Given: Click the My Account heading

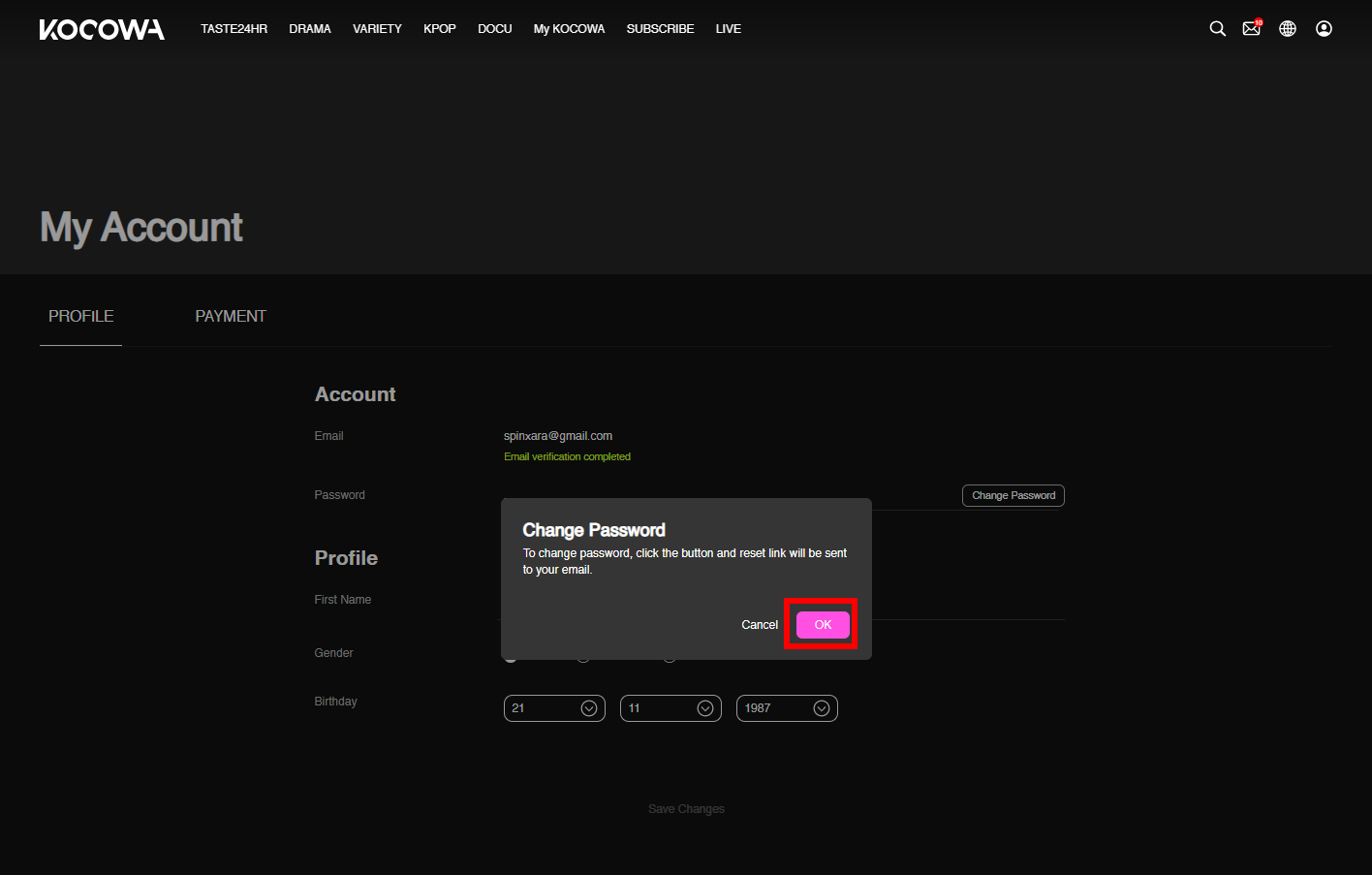Looking at the screenshot, I should (141, 228).
